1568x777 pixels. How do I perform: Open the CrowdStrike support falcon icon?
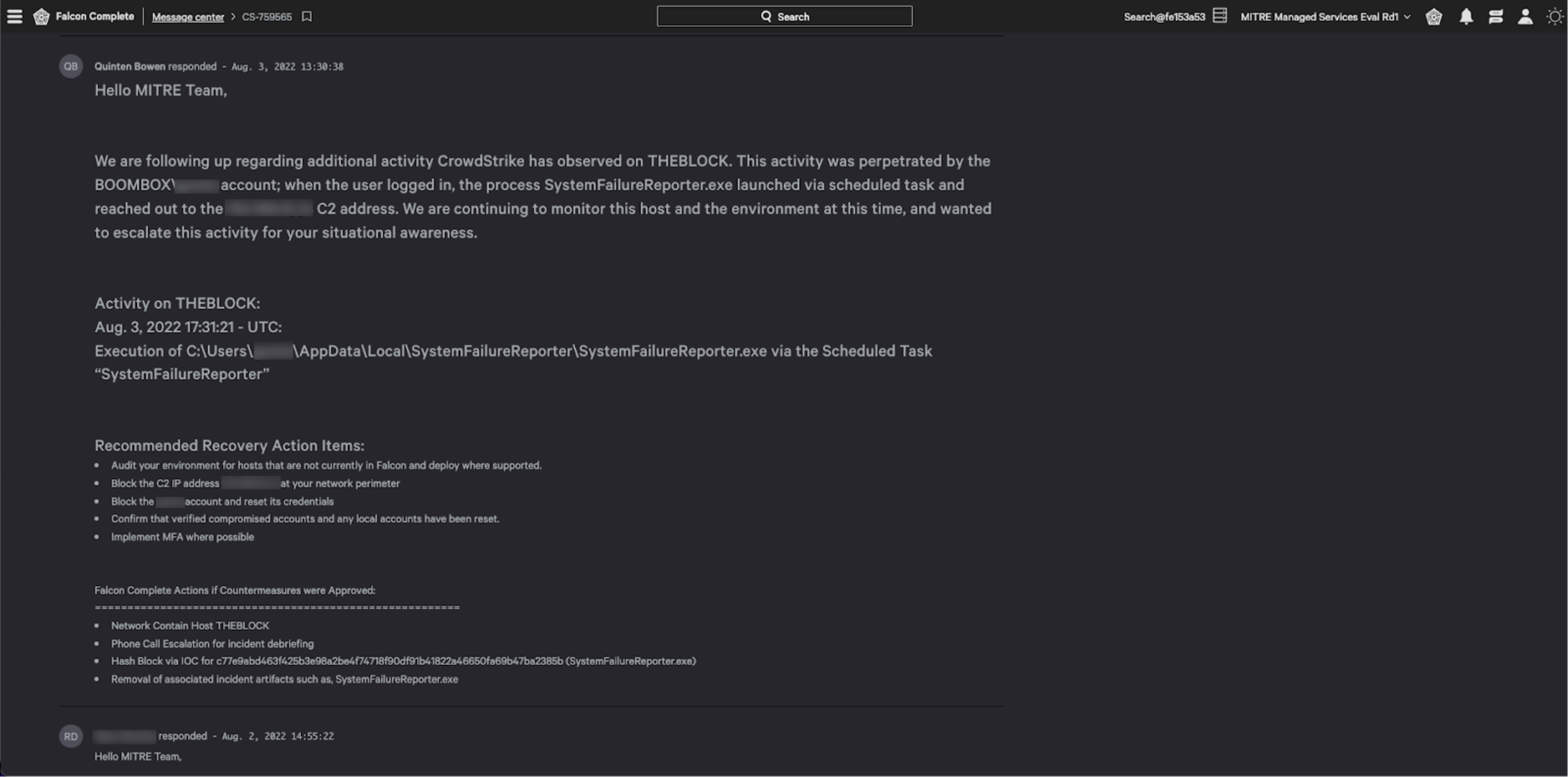(x=1434, y=17)
